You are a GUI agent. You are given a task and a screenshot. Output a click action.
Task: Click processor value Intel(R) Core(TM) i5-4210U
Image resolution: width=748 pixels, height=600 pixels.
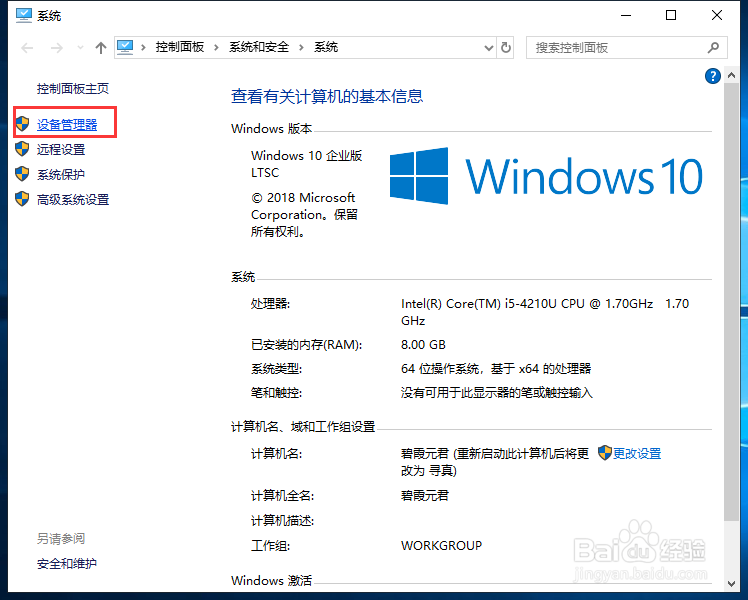tap(545, 312)
